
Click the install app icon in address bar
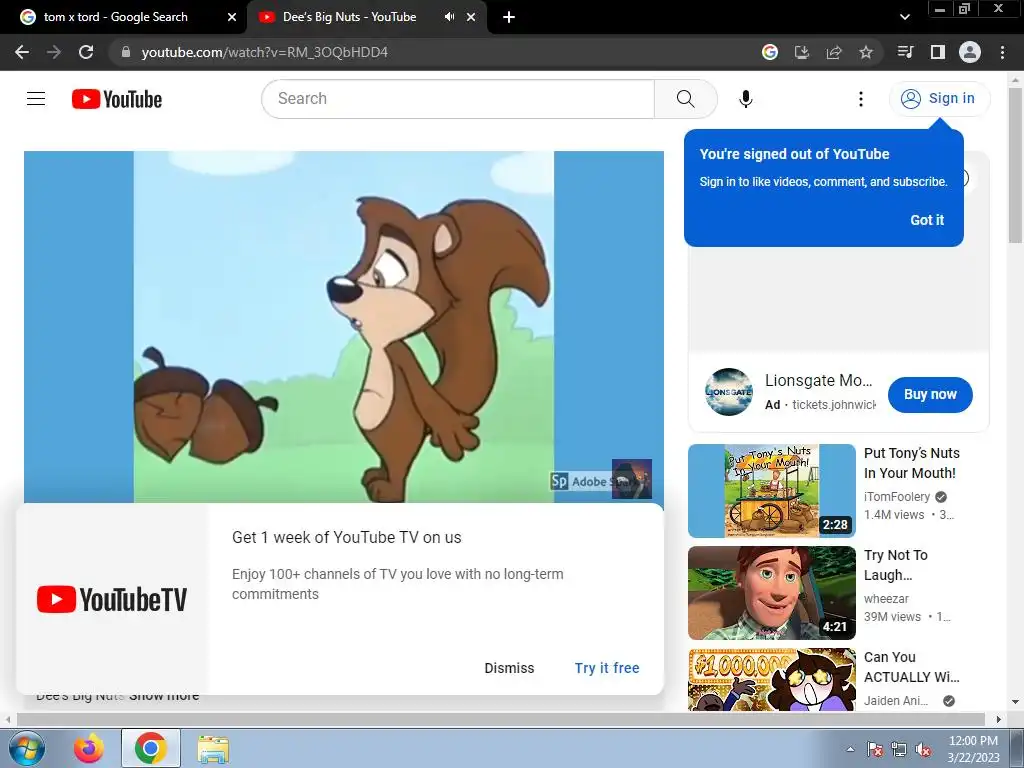(x=802, y=52)
